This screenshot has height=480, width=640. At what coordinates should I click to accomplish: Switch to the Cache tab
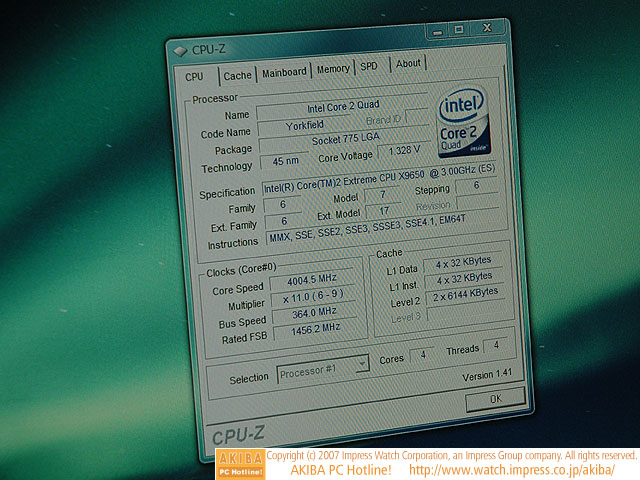tap(237, 75)
